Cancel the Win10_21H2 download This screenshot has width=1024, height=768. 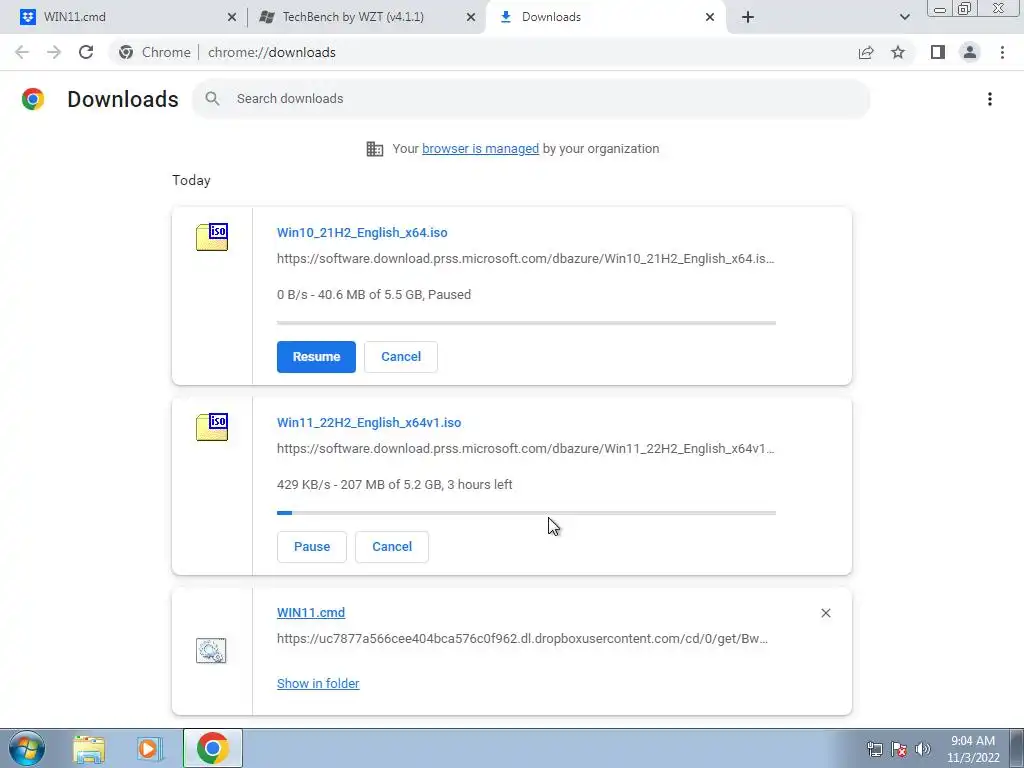(401, 357)
